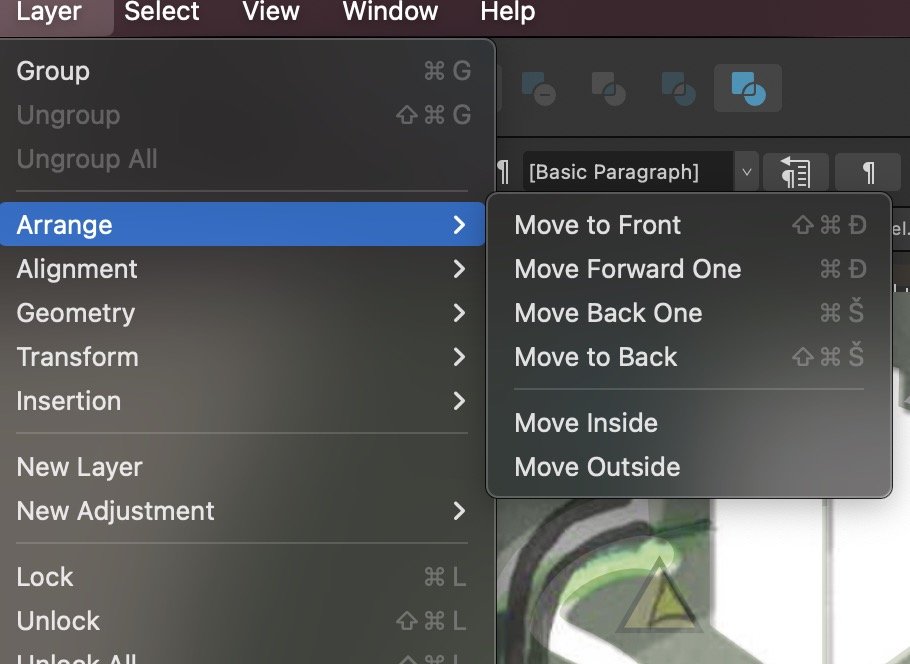Open the Basic Paragraph style dropdown

746,171
